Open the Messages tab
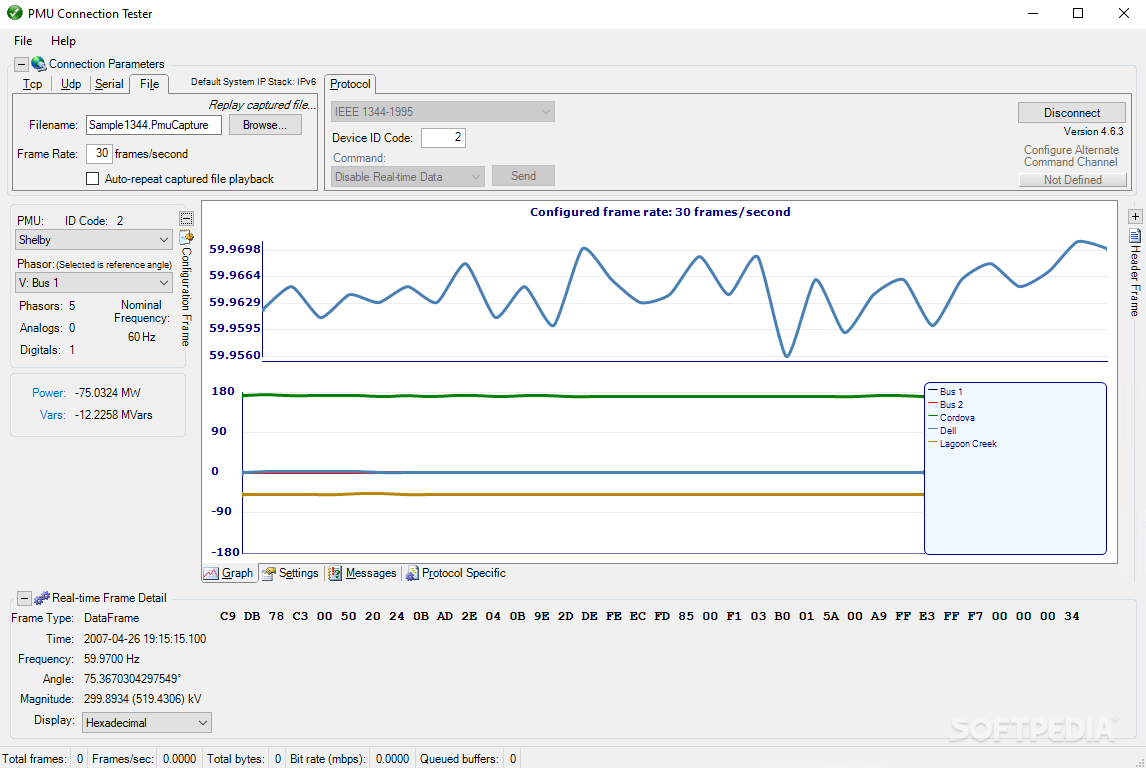The height and width of the screenshot is (768, 1146). click(363, 574)
